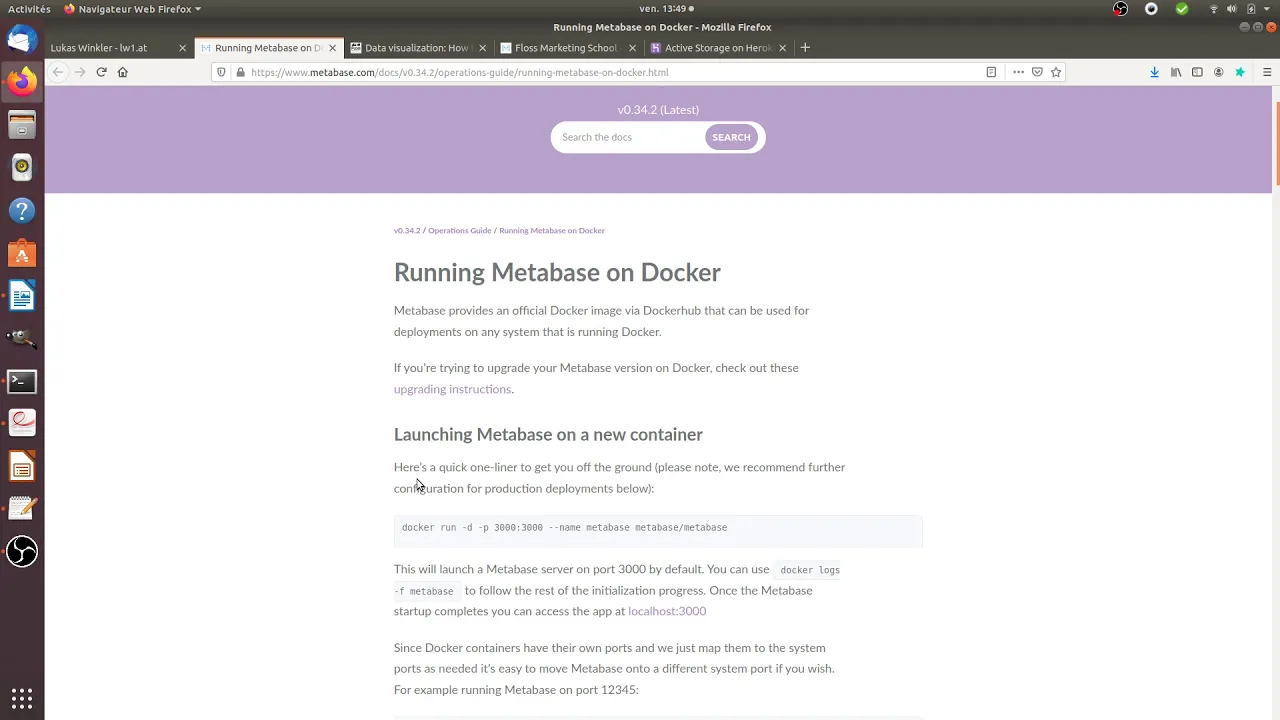Click the browser forward arrow

pyautogui.click(x=80, y=72)
